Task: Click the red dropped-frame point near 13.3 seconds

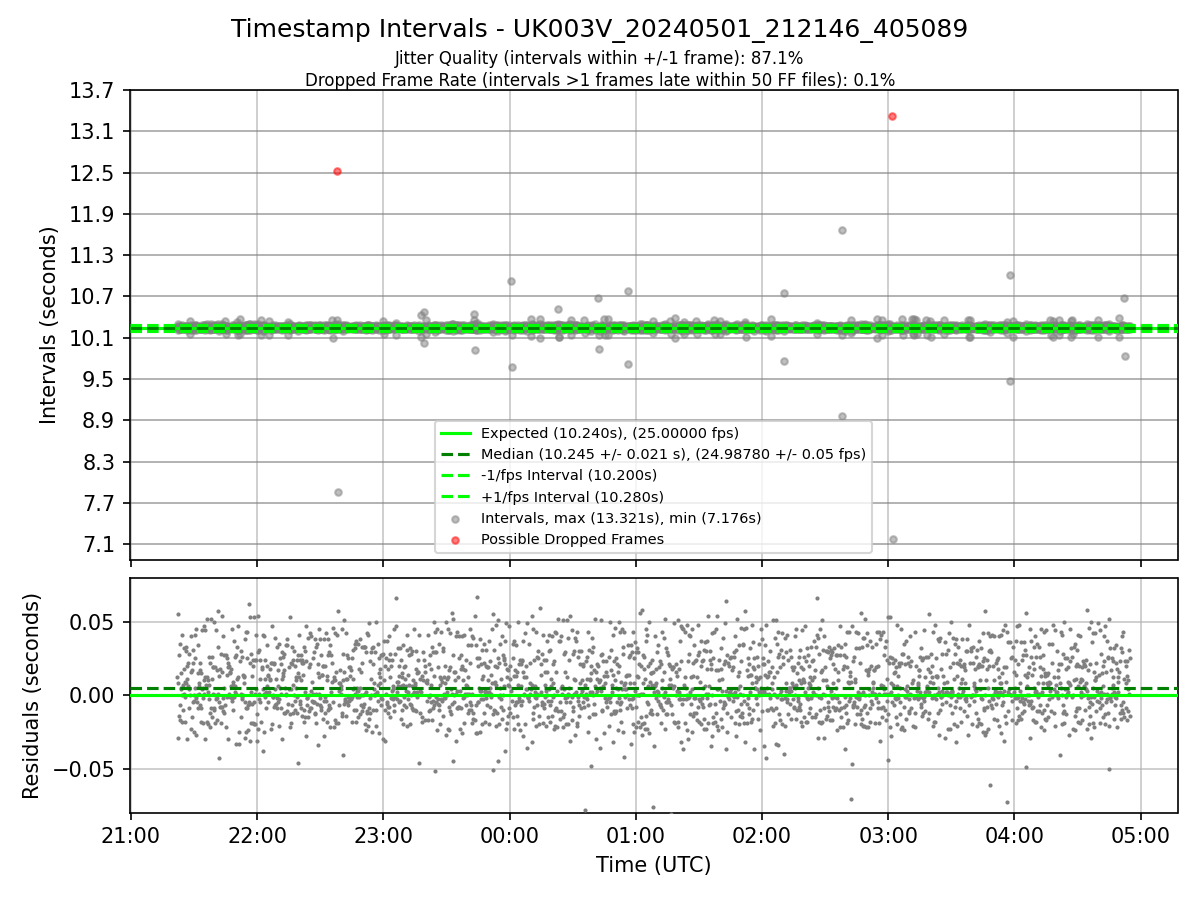Action: pos(892,116)
